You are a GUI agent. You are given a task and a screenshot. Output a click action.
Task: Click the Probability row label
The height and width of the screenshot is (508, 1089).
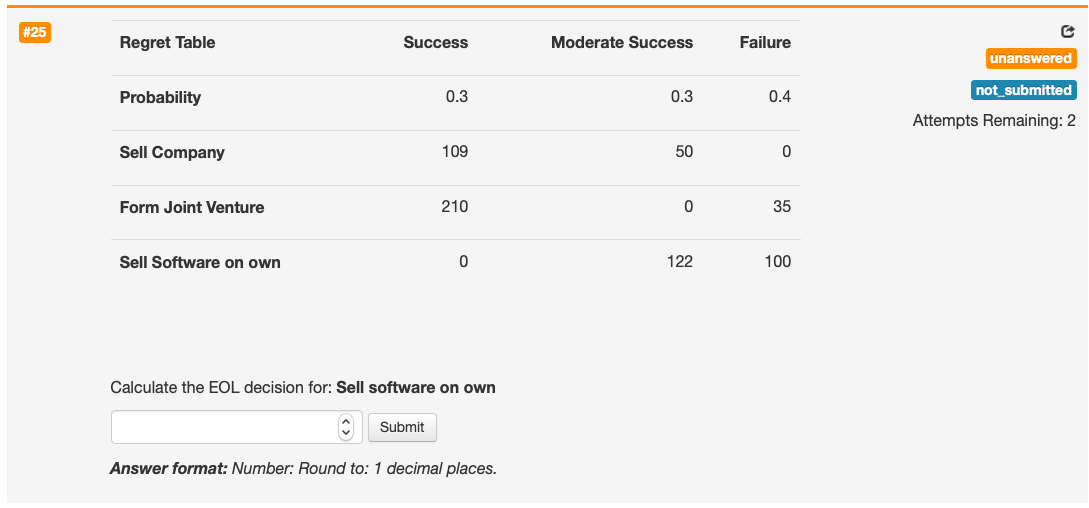(x=160, y=97)
